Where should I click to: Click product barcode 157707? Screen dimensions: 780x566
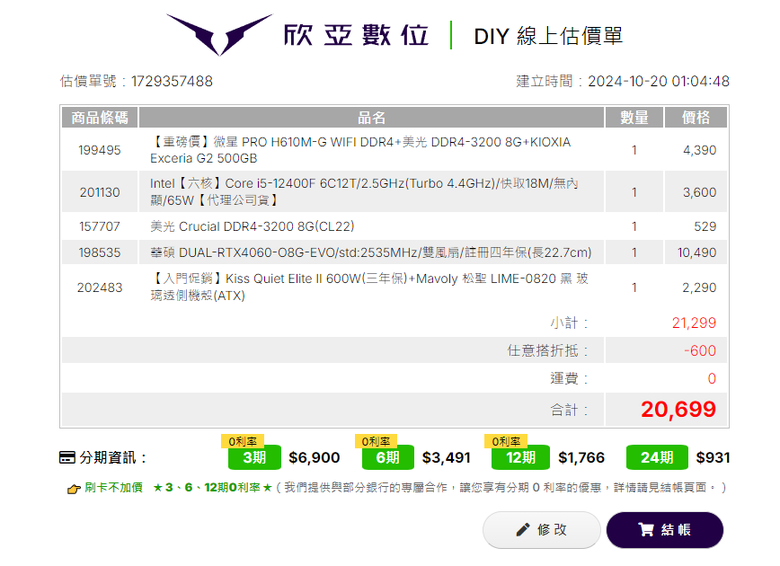click(99, 227)
